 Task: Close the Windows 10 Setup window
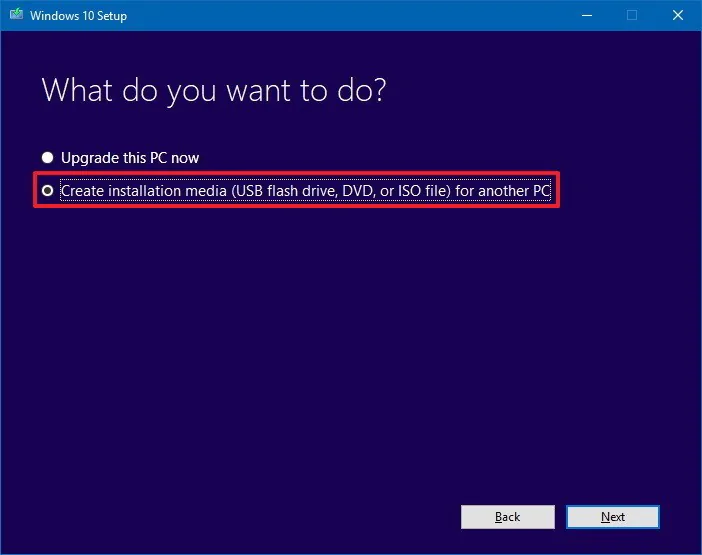[678, 15]
